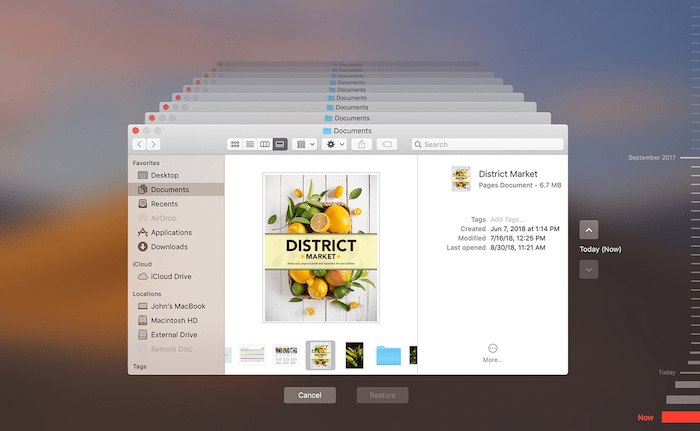Jump to previous backup with up arrow
Screen dimensions: 700x431
589,230
